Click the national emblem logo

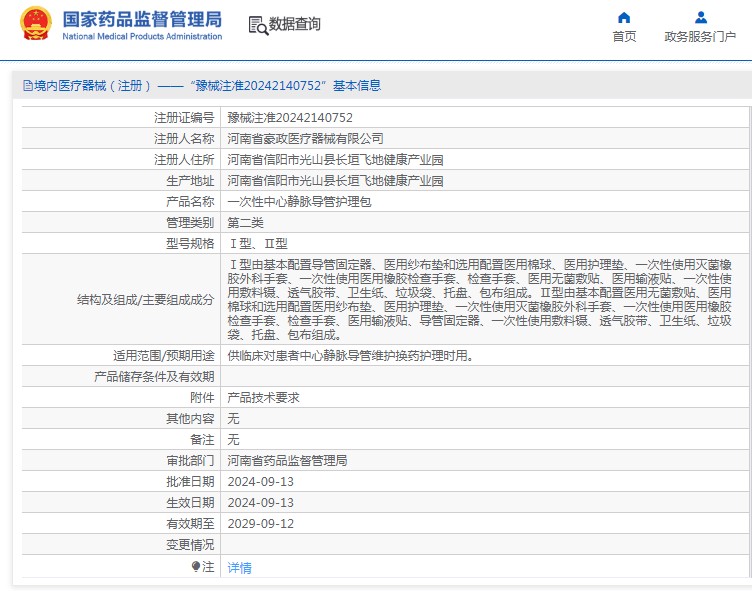coord(36,24)
